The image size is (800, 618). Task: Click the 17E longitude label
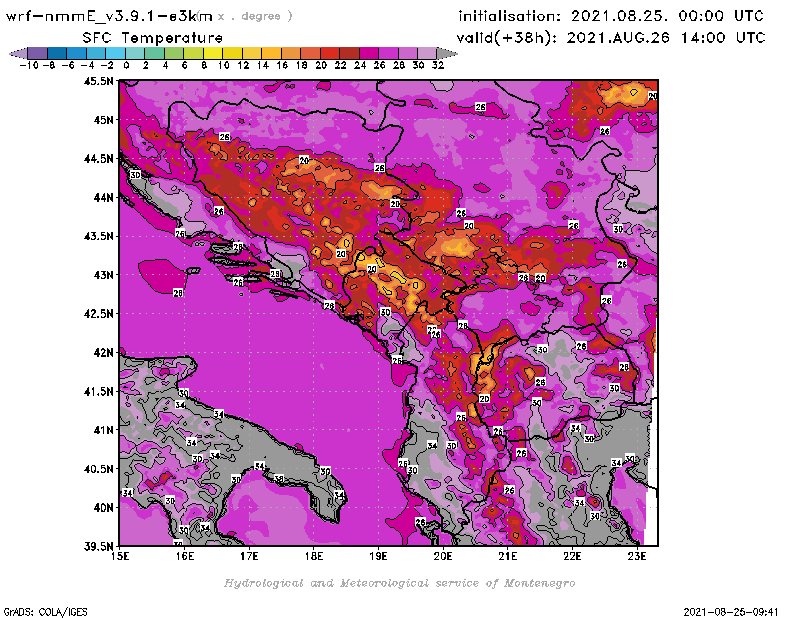point(249,556)
